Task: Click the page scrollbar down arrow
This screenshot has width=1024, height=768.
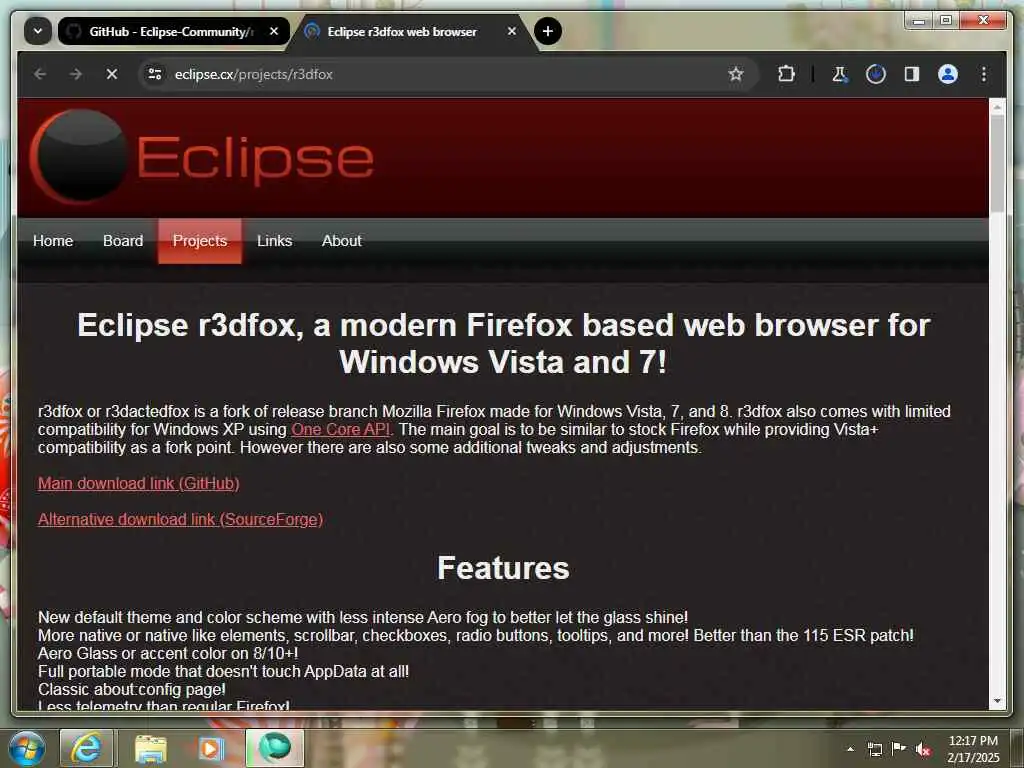Action: pyautogui.click(x=997, y=701)
